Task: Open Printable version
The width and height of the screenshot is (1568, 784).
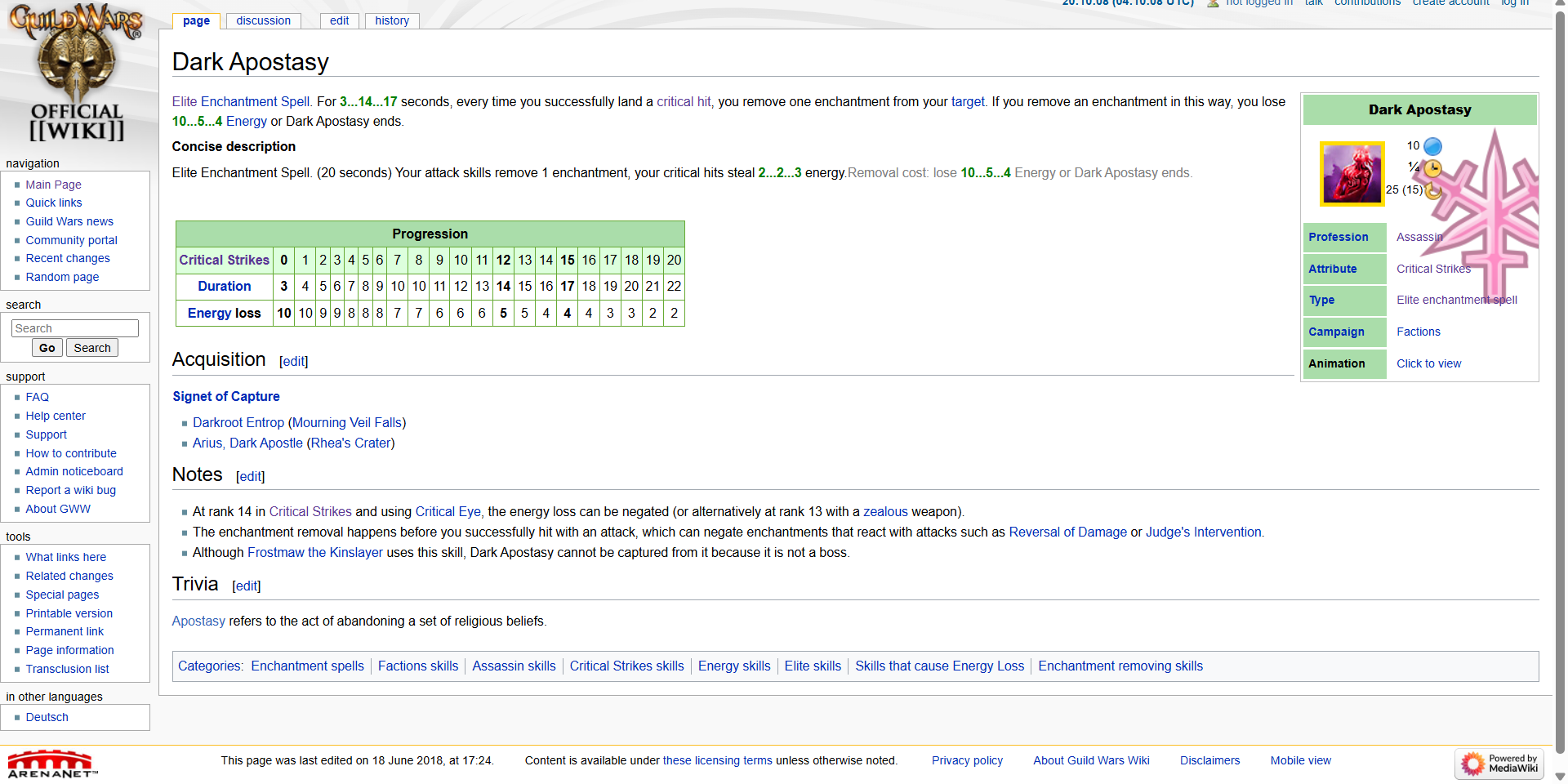Action: 69,613
